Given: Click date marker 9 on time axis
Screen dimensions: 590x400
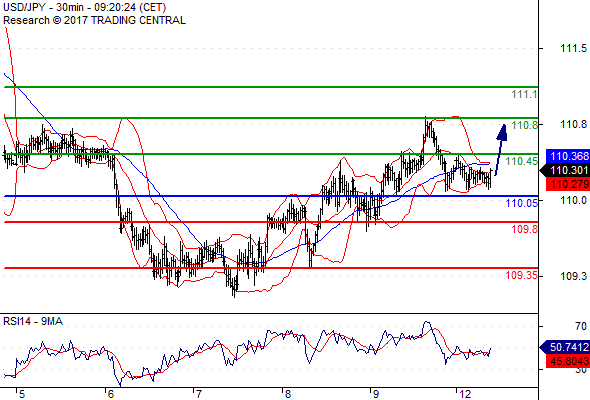Looking at the screenshot, I should pyautogui.click(x=375, y=394).
